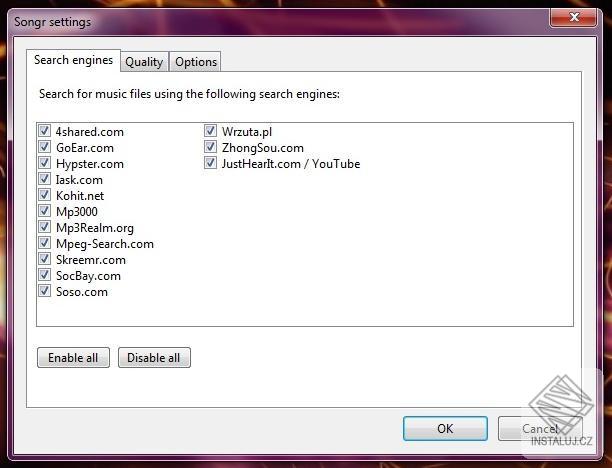The width and height of the screenshot is (612, 468).
Task: Switch to the Quality tab
Action: [x=144, y=62]
